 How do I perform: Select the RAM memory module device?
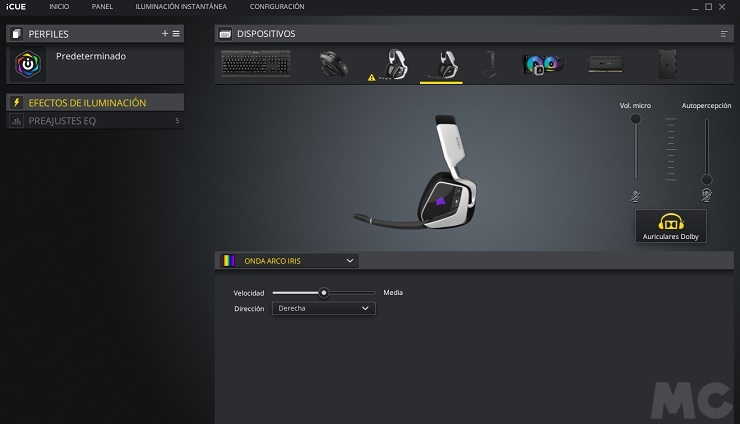tap(604, 65)
